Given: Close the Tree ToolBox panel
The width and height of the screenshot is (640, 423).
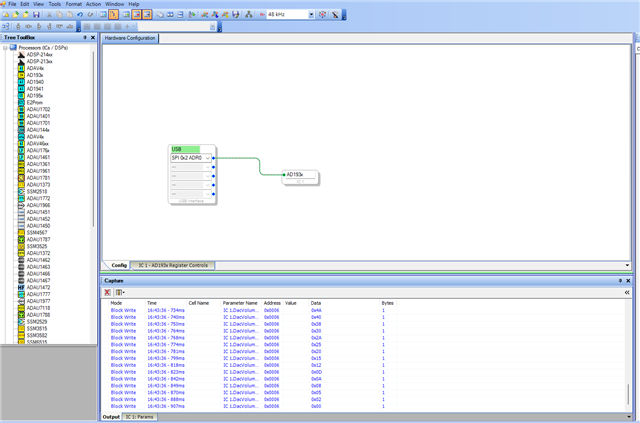Looking at the screenshot, I should (x=93, y=38).
